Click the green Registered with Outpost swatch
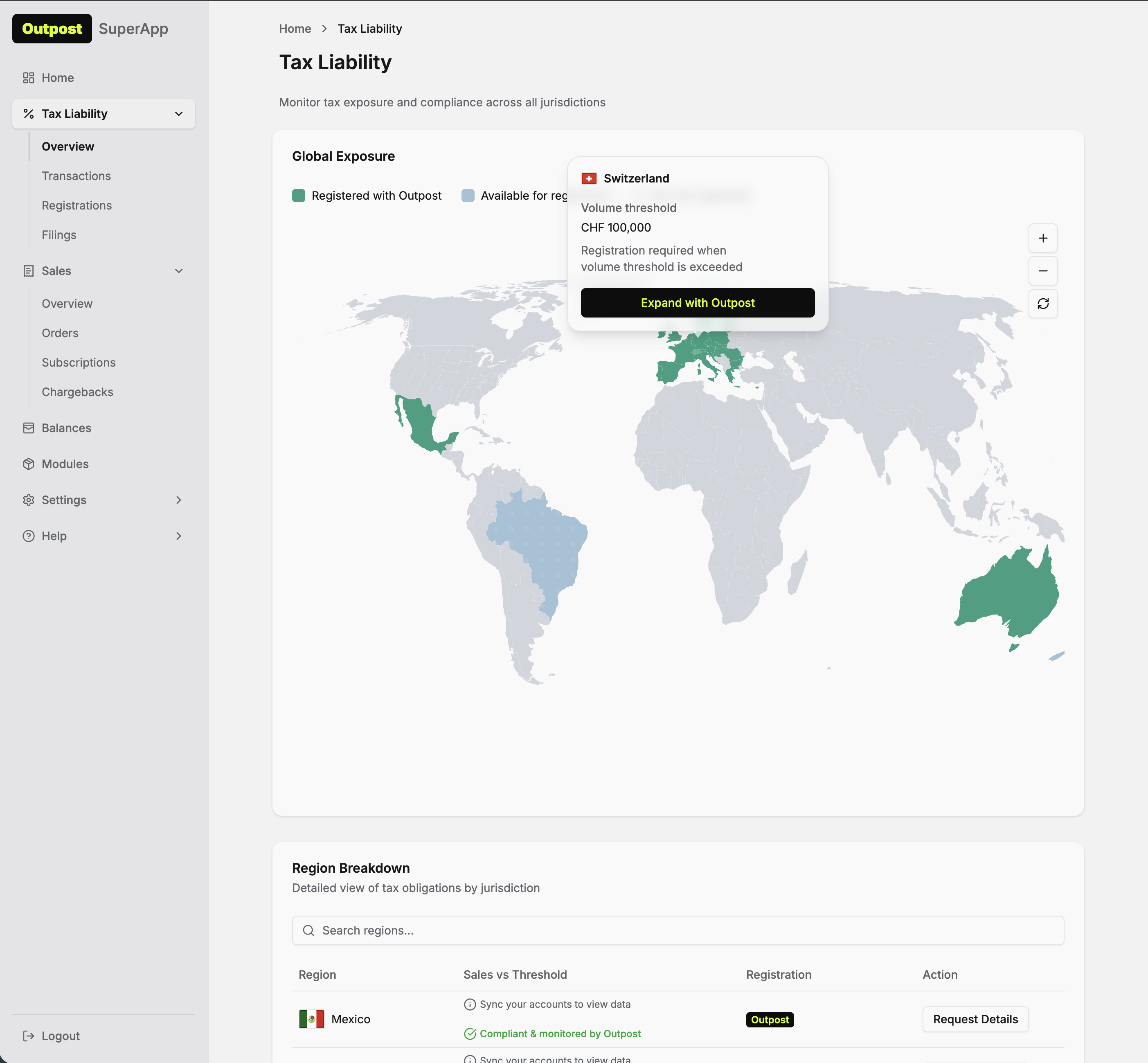 click(x=299, y=196)
